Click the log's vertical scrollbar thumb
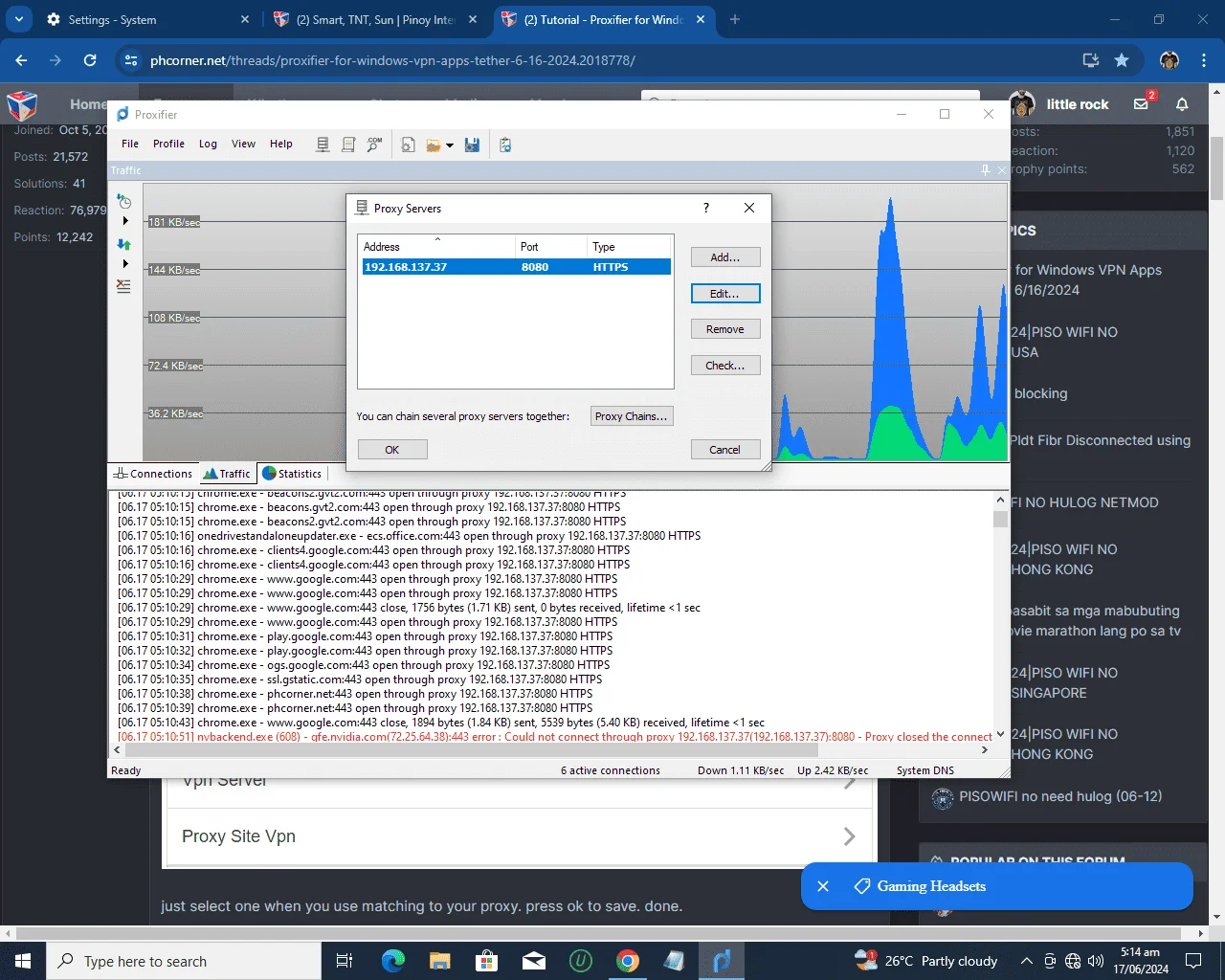 (x=1000, y=518)
